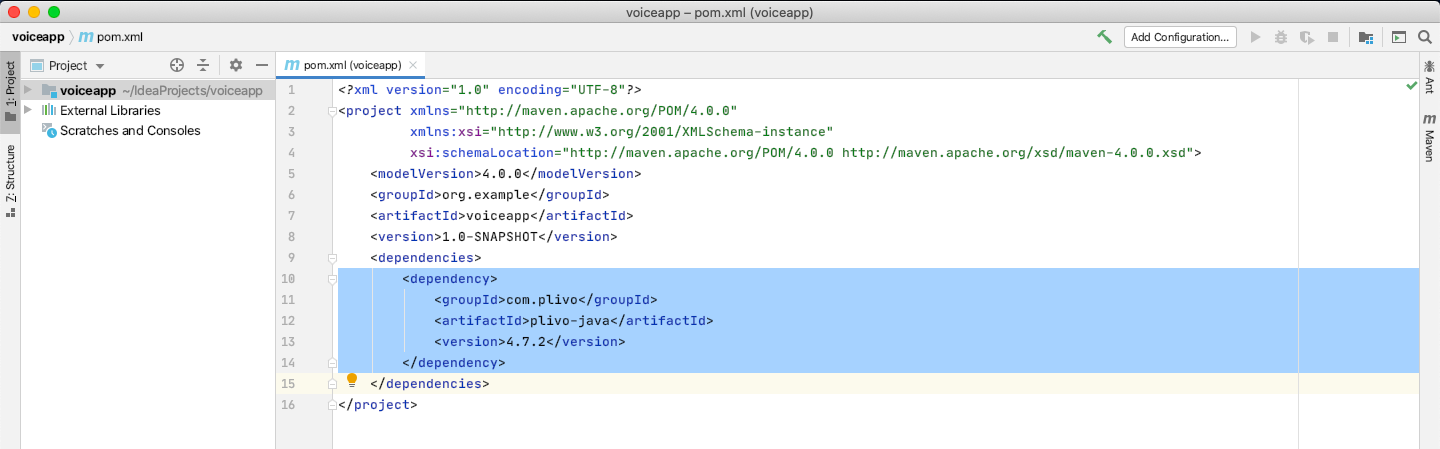Click fold end marker on line 16
Screen dimensions: 1440x449
tap(332, 405)
